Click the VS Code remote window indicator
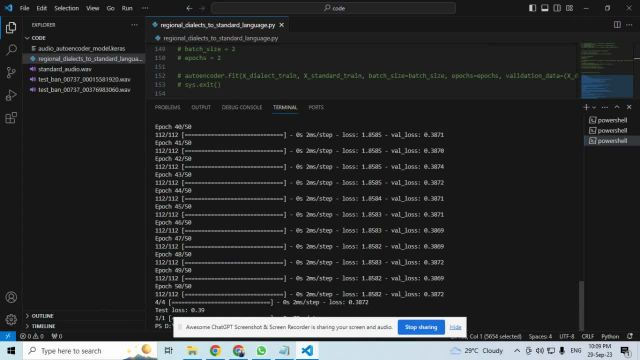The image size is (640, 360). click(8, 336)
